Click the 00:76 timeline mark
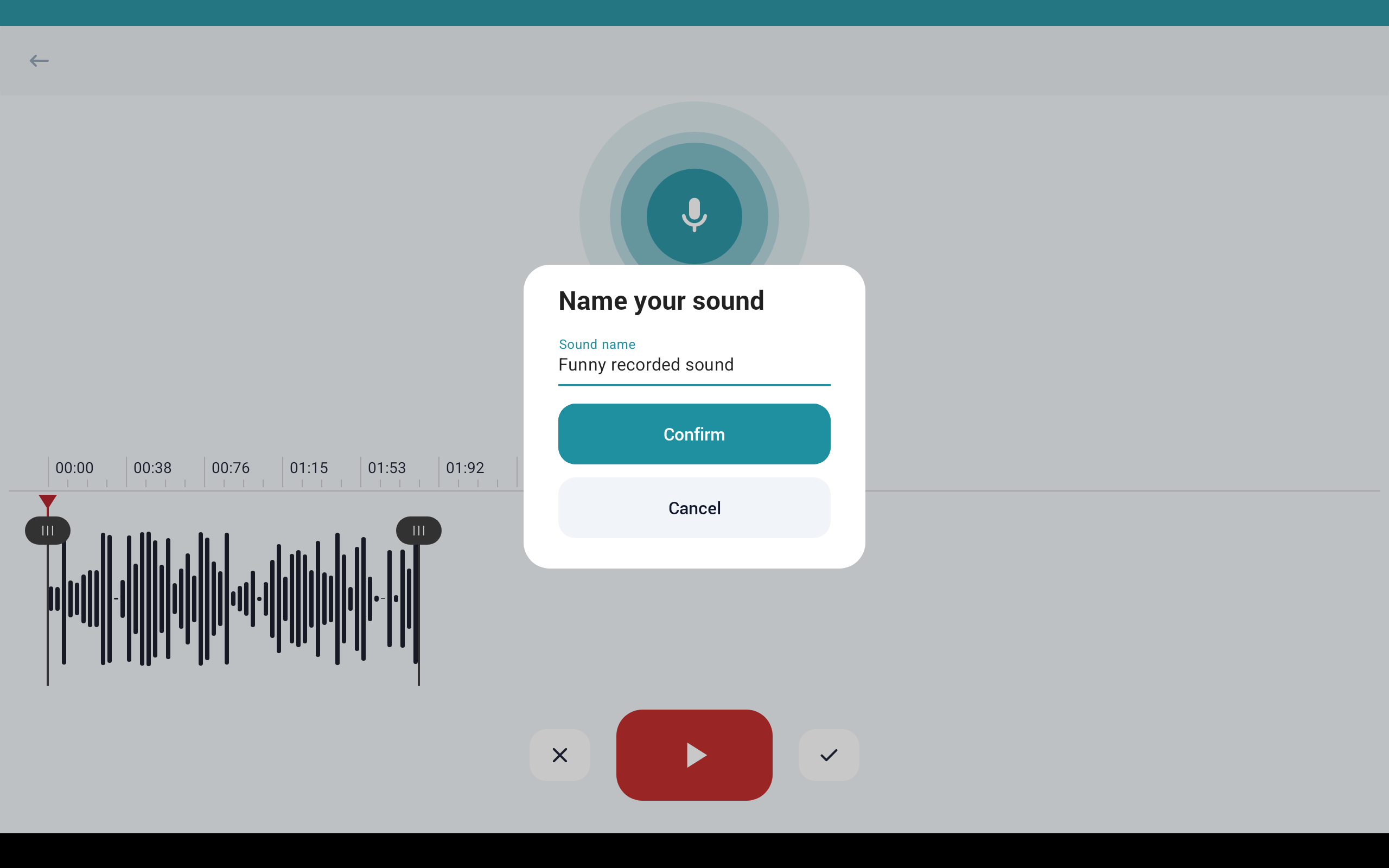 click(230, 468)
